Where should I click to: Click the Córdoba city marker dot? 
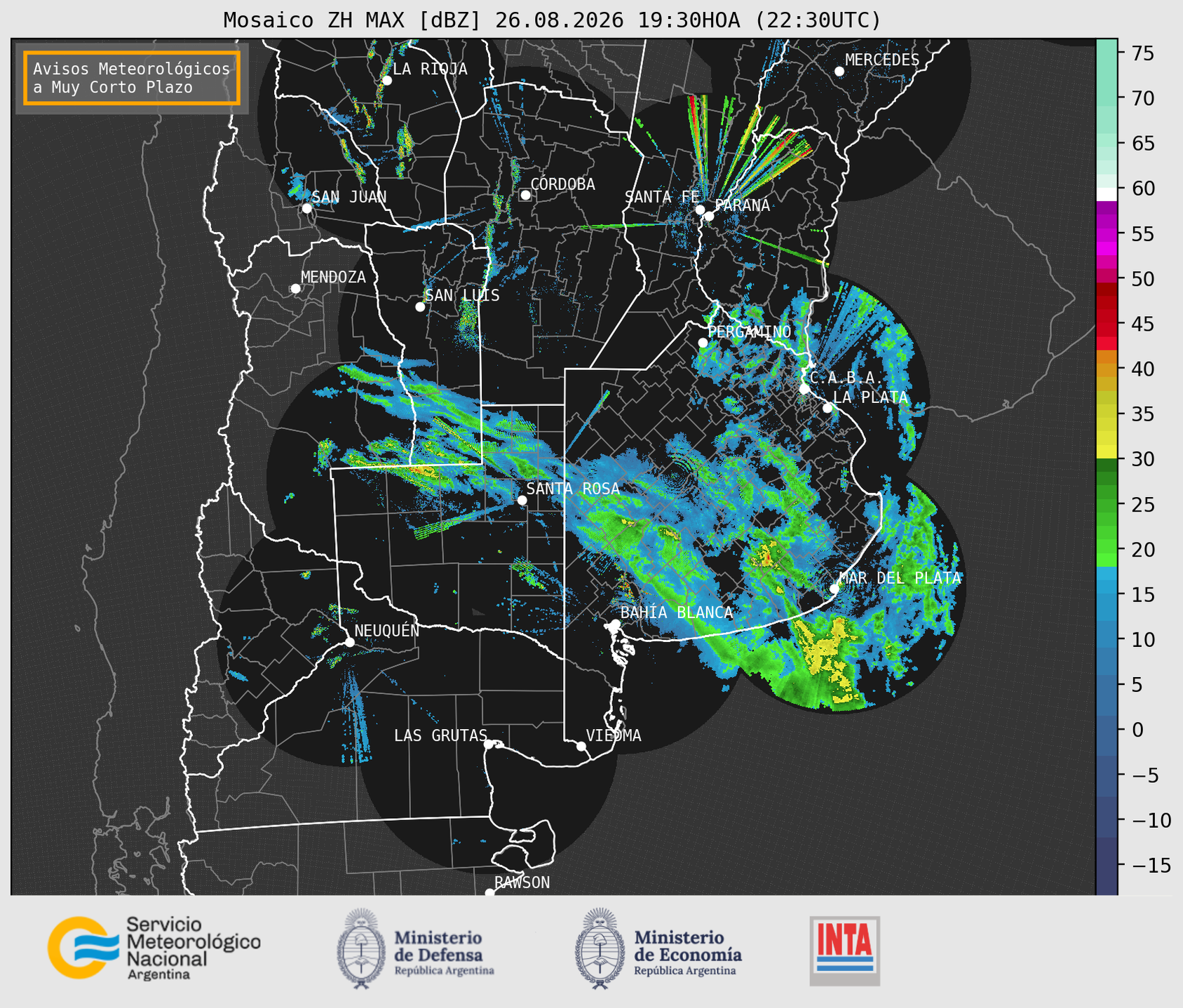pos(525,195)
